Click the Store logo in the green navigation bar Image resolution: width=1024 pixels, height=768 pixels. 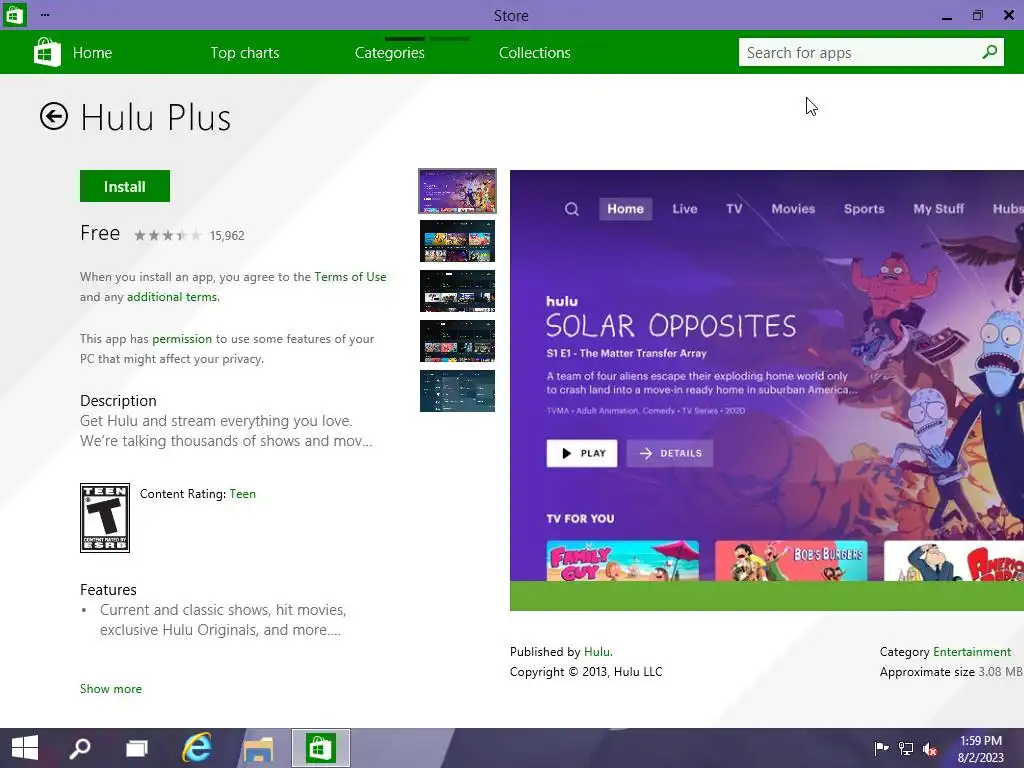[x=47, y=52]
